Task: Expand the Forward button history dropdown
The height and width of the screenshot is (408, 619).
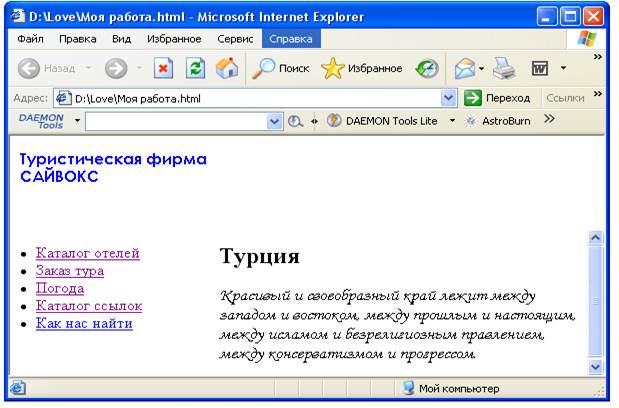Action: point(139,68)
